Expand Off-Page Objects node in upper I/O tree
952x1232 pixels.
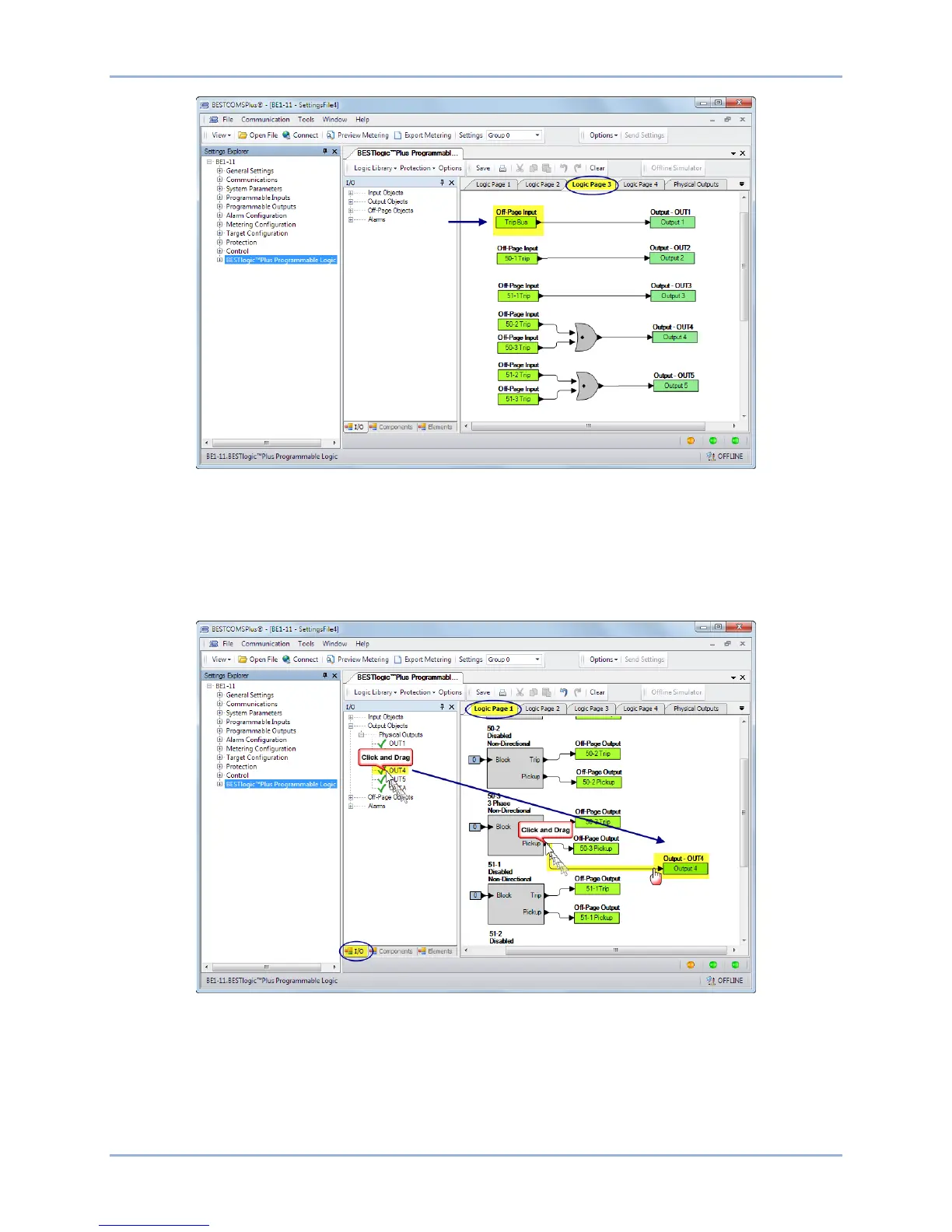point(351,211)
